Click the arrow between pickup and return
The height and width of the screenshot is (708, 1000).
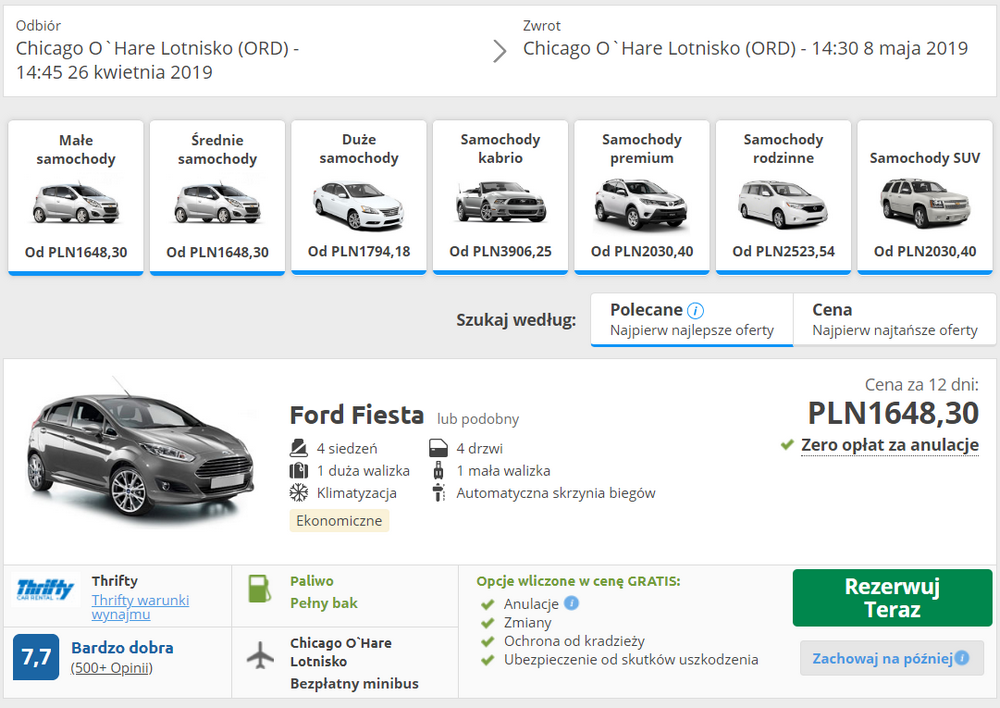click(500, 51)
